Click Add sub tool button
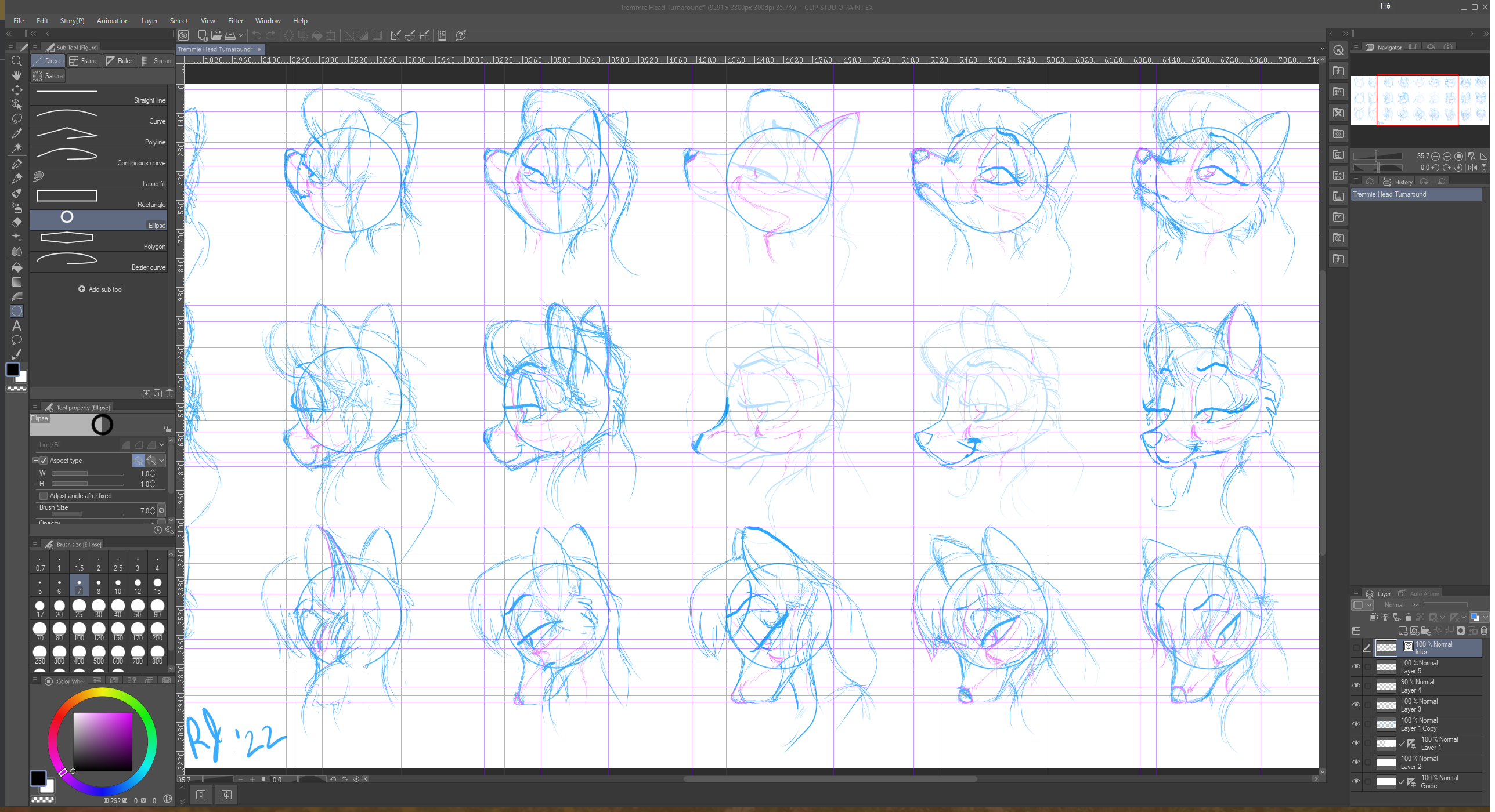The width and height of the screenshot is (1495, 812). pos(100,289)
